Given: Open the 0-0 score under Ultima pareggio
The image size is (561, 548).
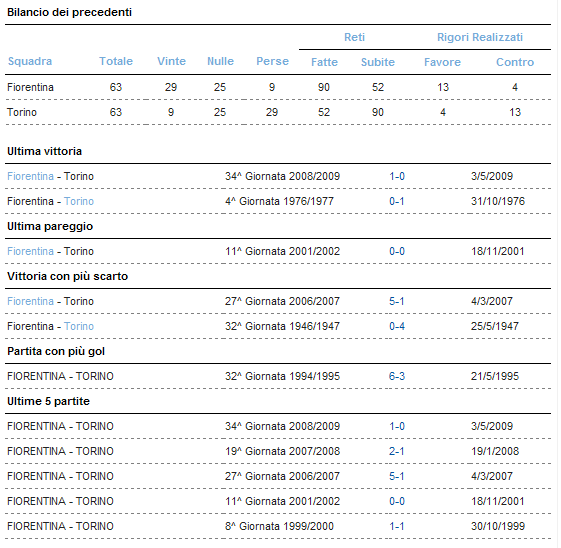Looking at the screenshot, I should coord(397,251).
